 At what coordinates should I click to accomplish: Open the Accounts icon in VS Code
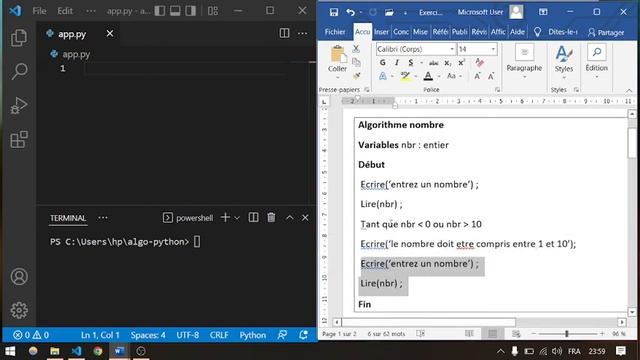[x=19, y=277]
